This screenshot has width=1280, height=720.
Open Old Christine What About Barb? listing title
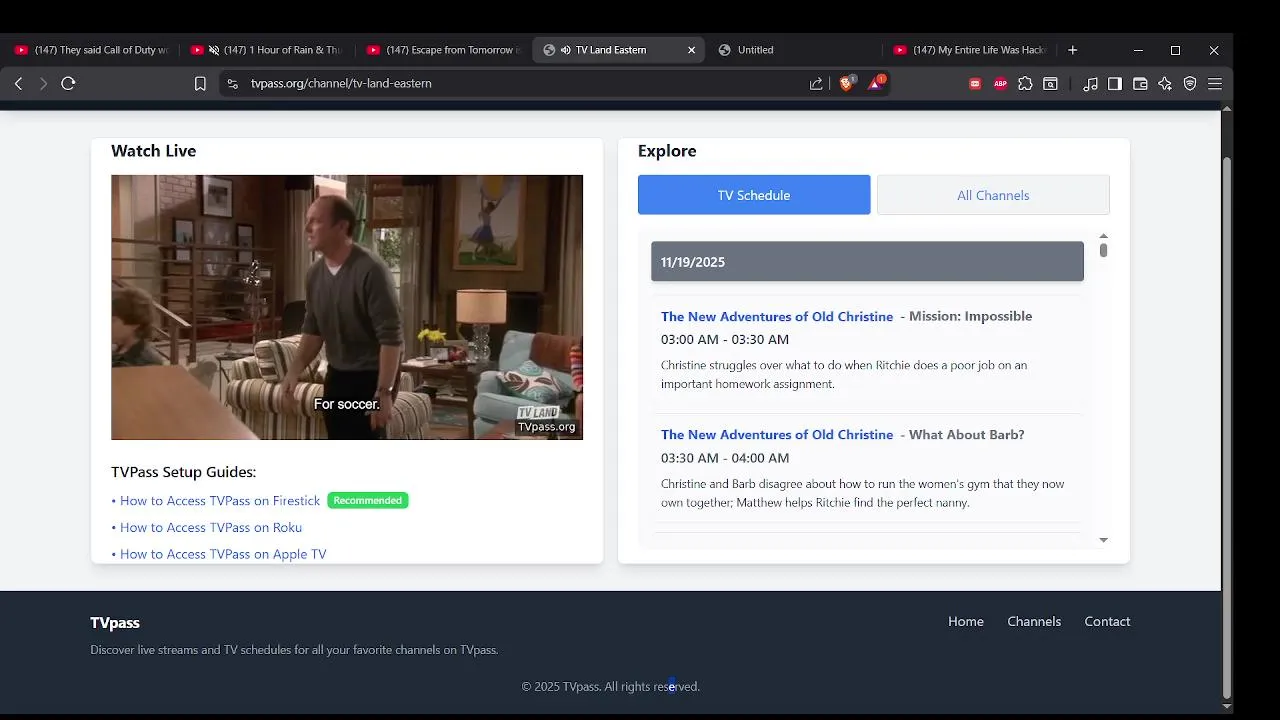pos(777,435)
